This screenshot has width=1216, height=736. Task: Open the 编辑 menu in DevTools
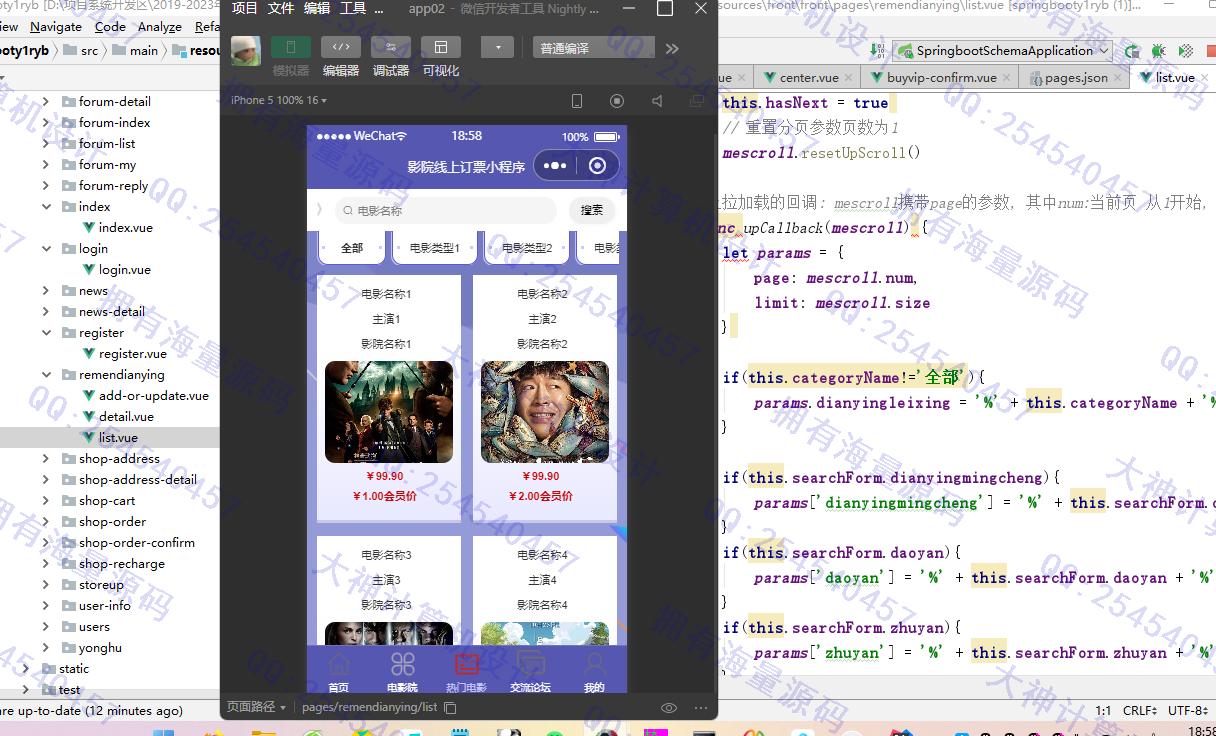tap(317, 8)
